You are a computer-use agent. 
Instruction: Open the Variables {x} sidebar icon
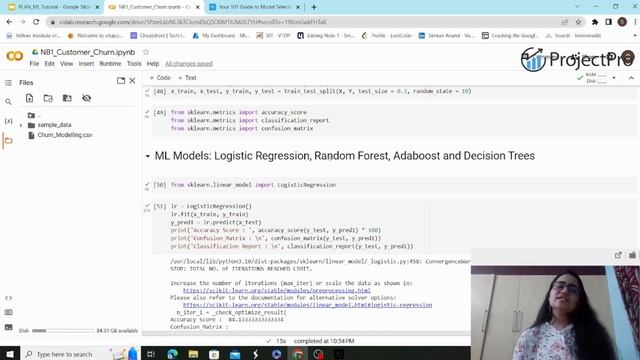point(8,121)
